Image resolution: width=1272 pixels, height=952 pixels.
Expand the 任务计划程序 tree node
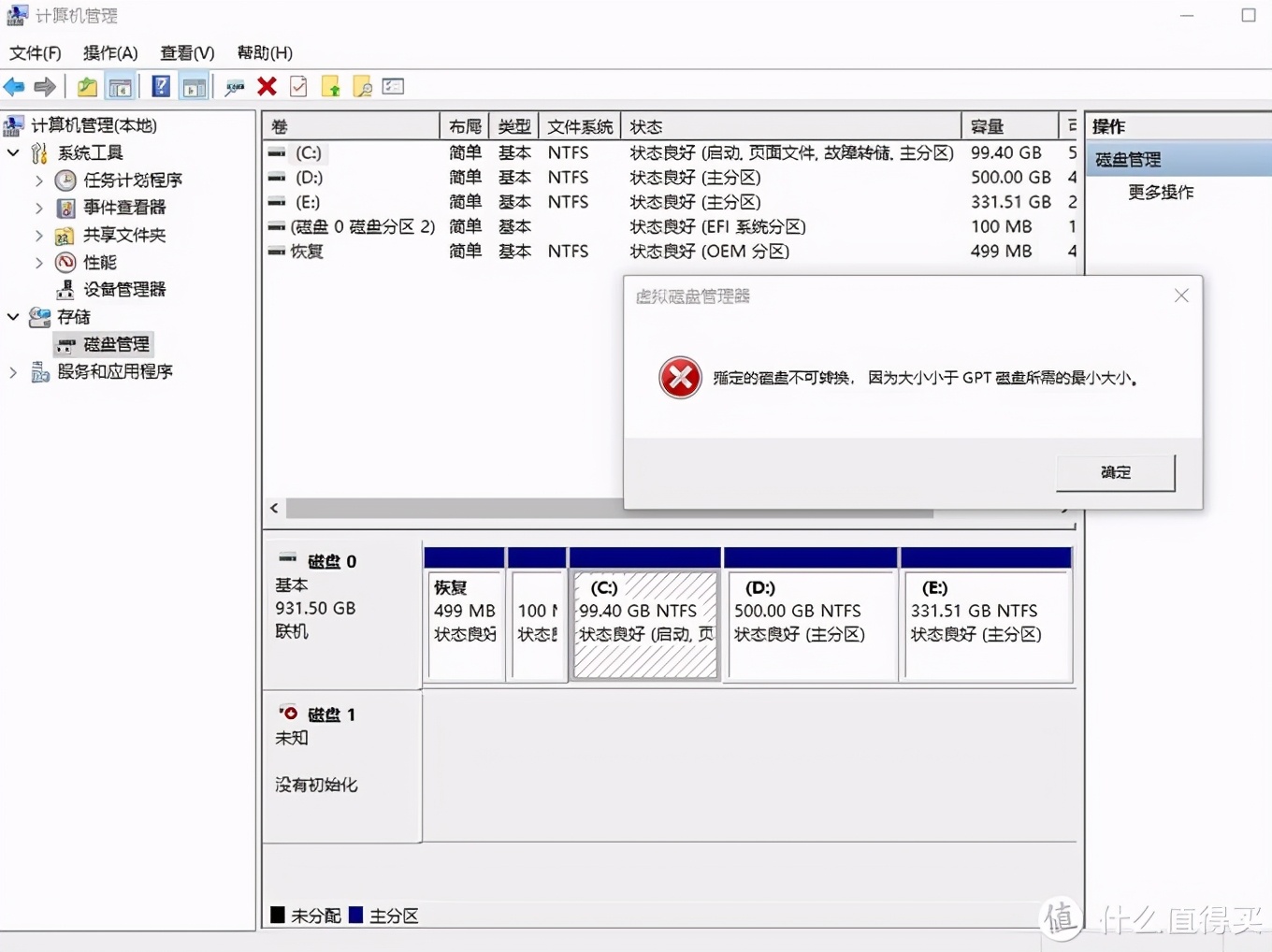pyautogui.click(x=37, y=180)
